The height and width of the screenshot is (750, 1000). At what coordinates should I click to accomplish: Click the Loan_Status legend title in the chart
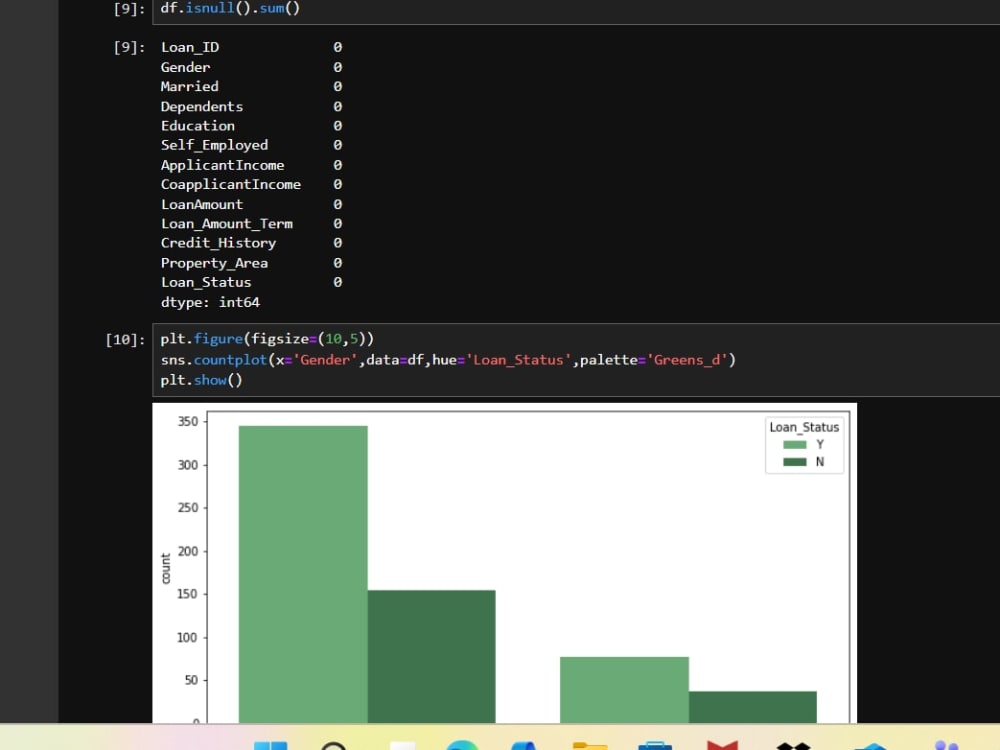(804, 427)
